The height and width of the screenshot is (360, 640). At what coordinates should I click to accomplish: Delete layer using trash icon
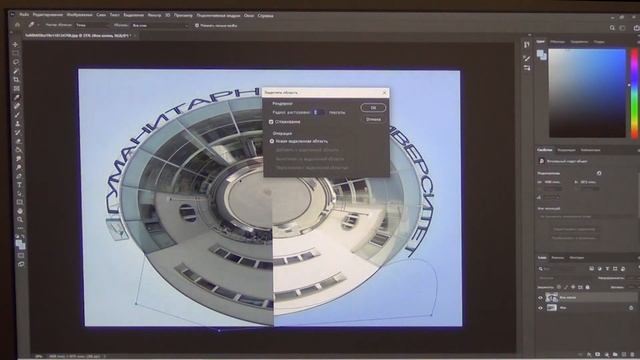(x=631, y=355)
